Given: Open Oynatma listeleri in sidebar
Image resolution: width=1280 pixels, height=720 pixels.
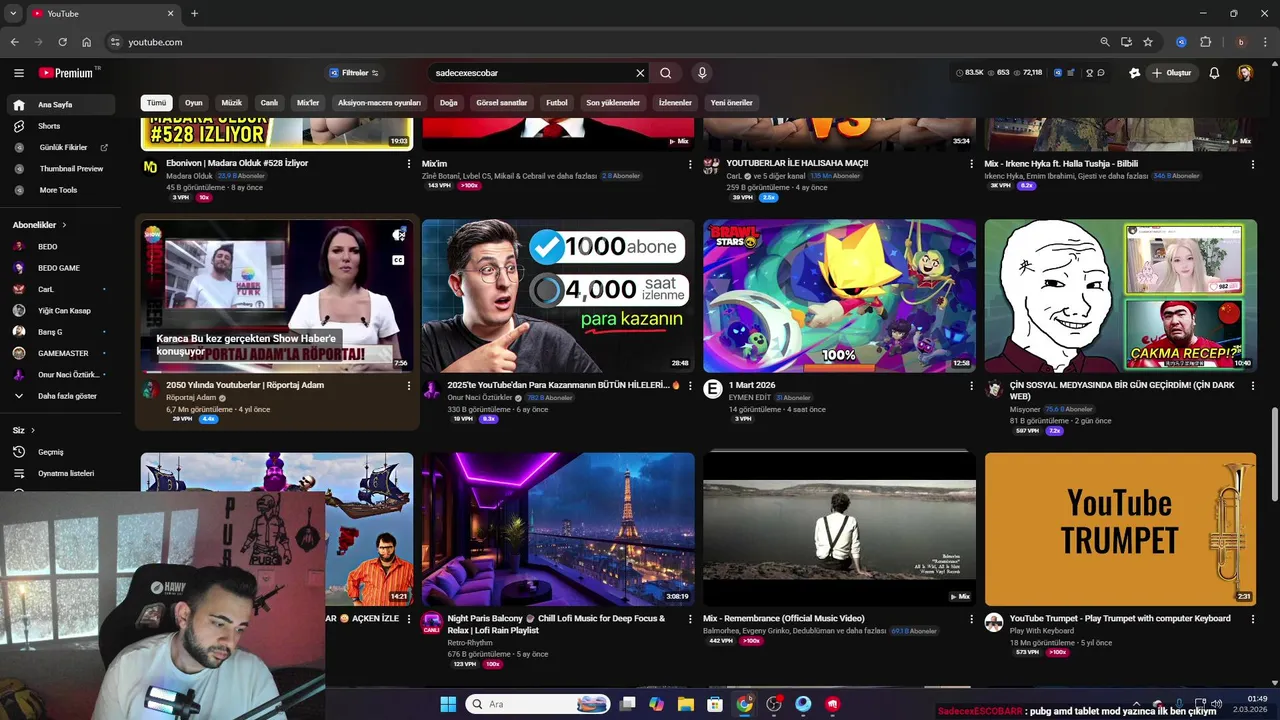Looking at the screenshot, I should pos(66,473).
